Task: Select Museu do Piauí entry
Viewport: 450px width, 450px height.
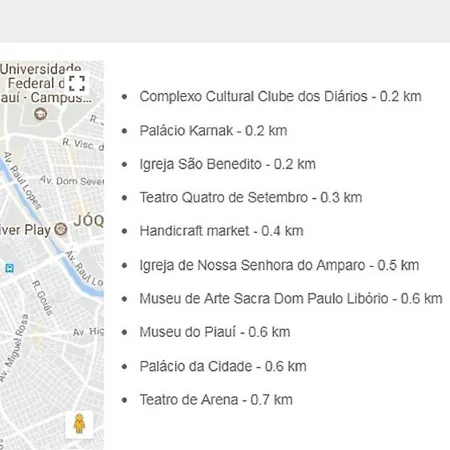Action: pyautogui.click(x=215, y=332)
